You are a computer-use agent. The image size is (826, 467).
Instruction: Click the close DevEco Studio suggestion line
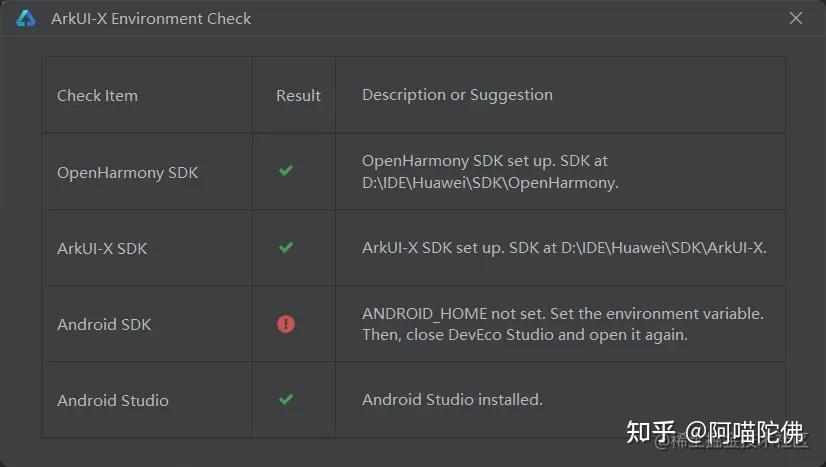point(525,335)
